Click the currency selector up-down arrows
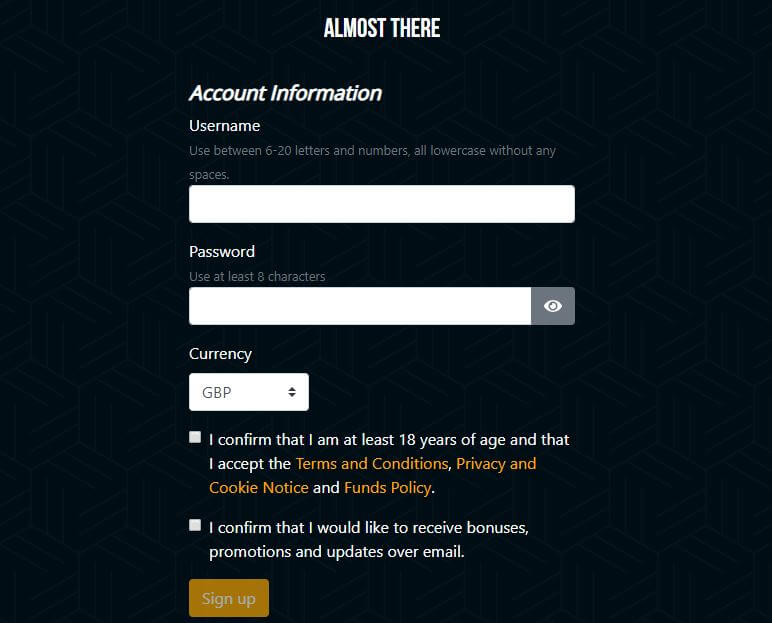The height and width of the screenshot is (623, 772). (292, 392)
